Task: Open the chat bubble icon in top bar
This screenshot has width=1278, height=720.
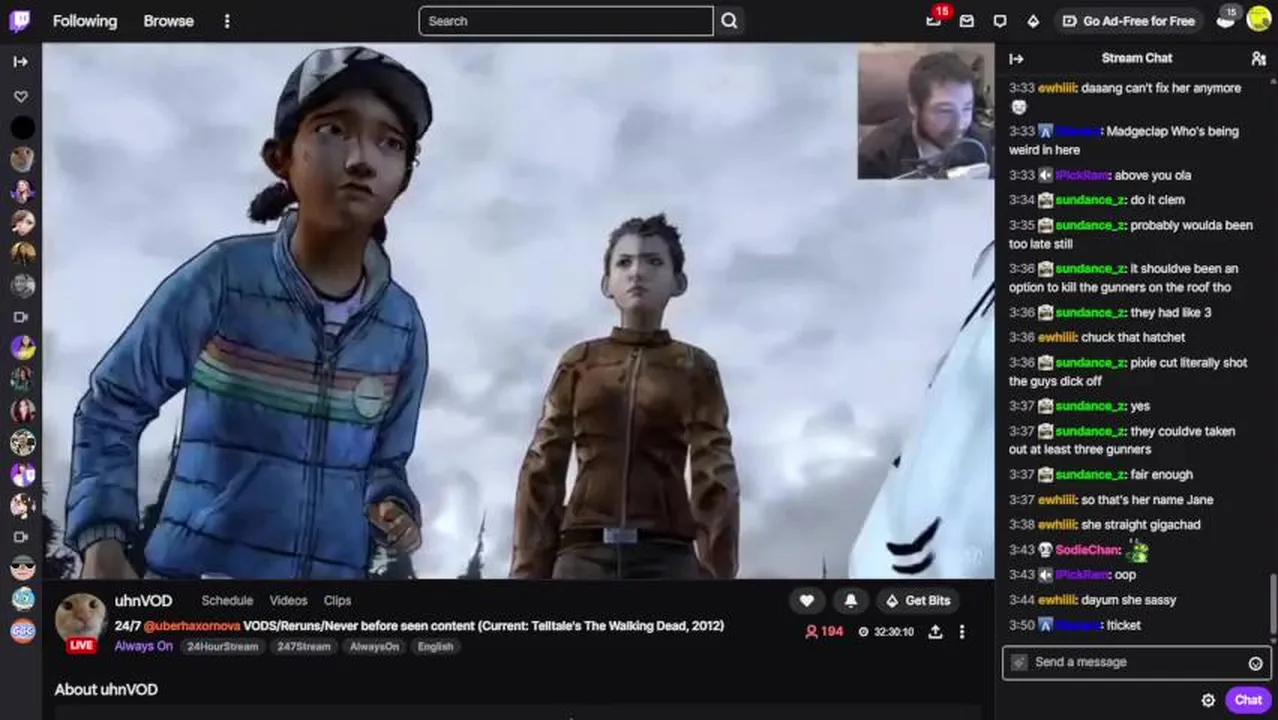Action: pyautogui.click(x=1000, y=21)
